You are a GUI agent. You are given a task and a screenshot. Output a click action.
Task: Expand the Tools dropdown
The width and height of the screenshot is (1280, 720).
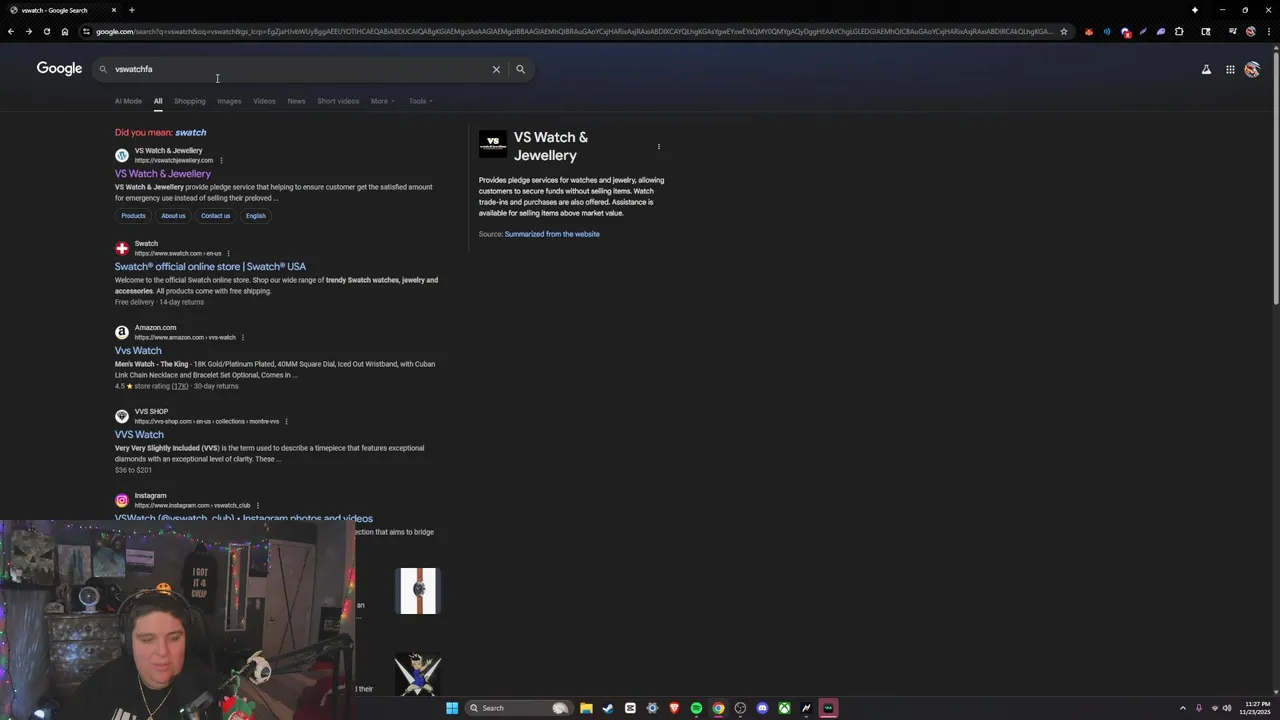coord(420,101)
